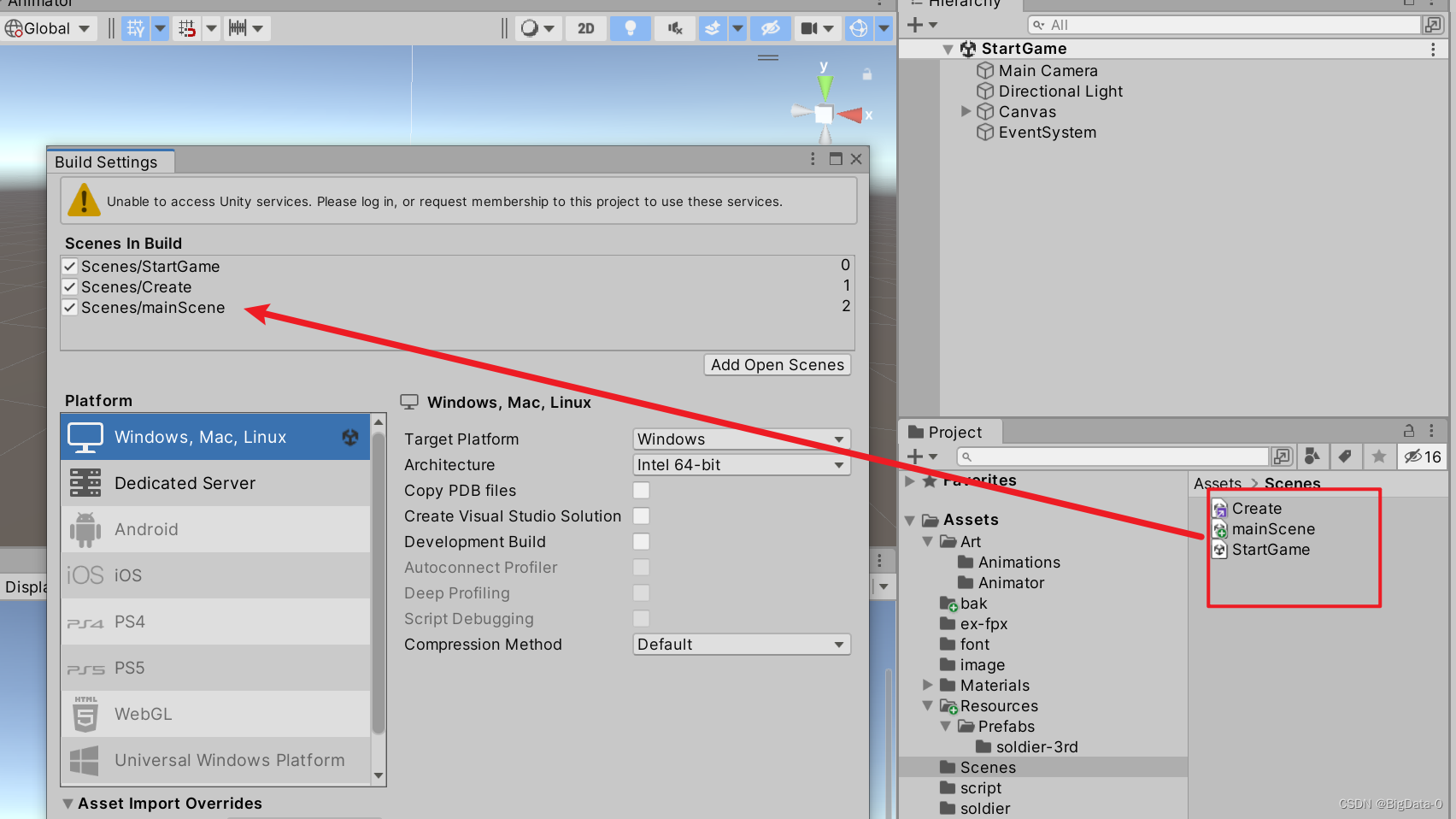Screen dimensions: 1456x819
Task: Select the Scenes folder in Project tree
Action: [1043, 767]
